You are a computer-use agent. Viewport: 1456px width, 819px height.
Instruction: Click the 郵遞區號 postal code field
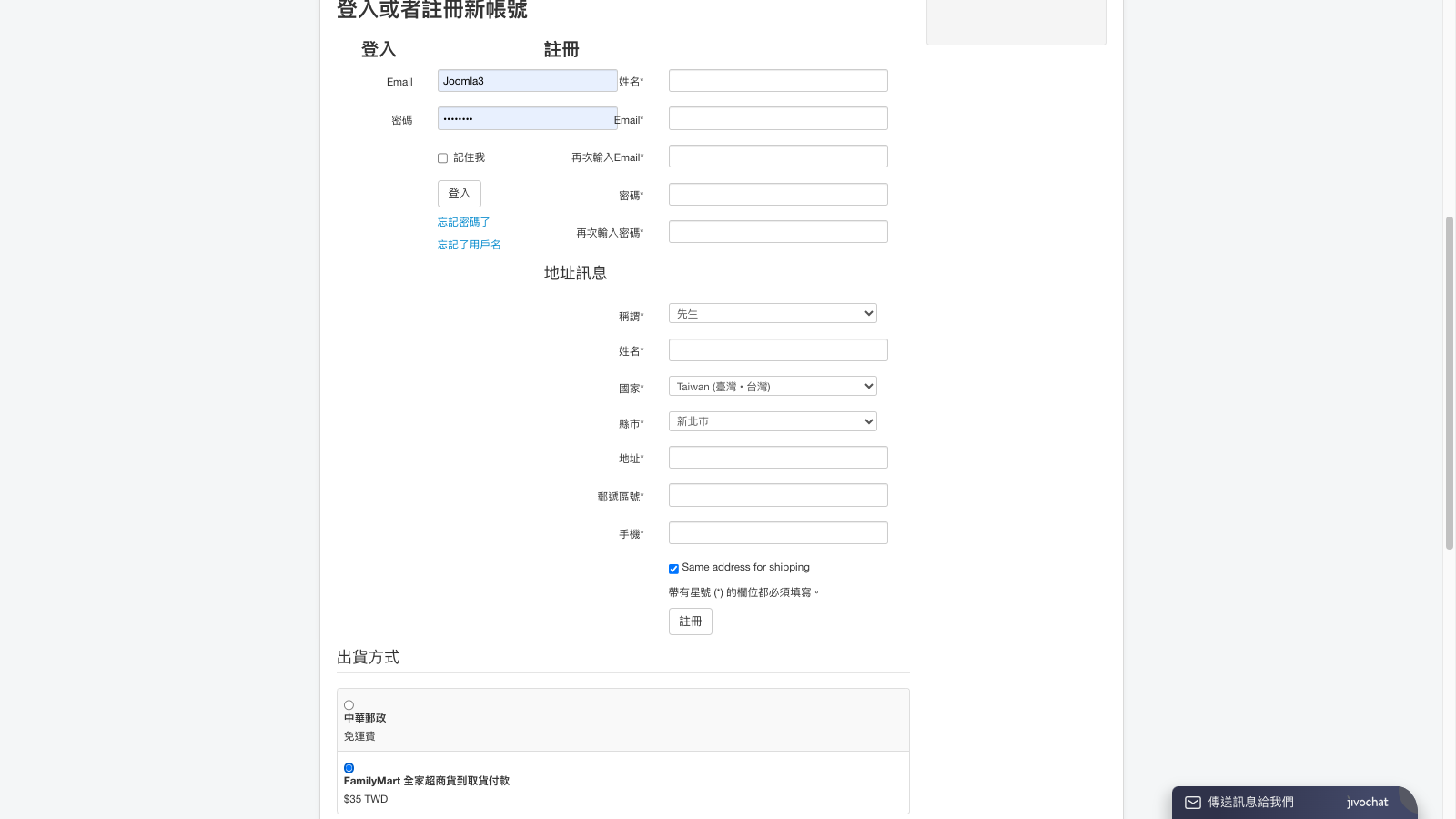click(x=778, y=495)
